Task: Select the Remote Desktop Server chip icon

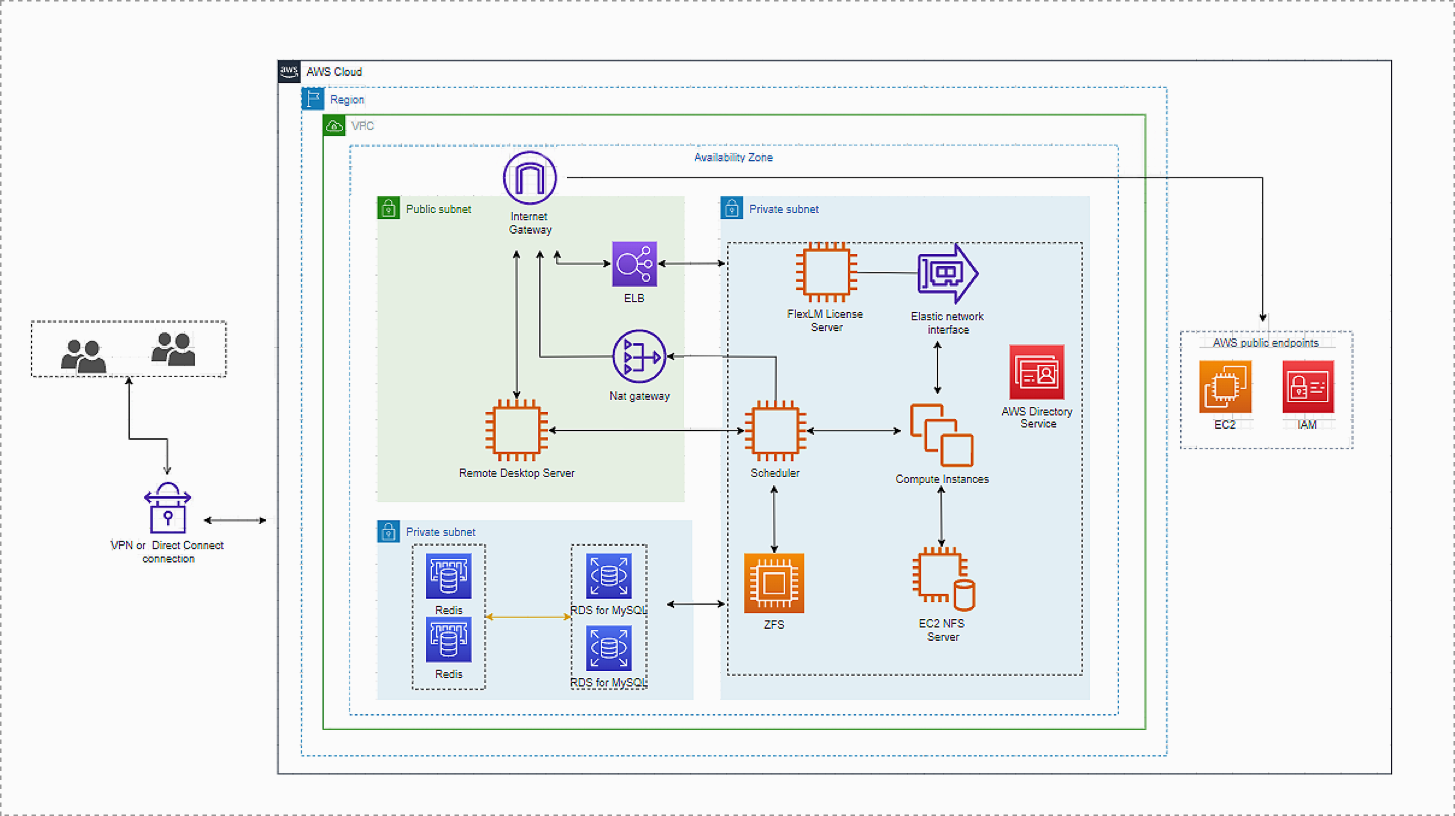Action: (x=516, y=430)
